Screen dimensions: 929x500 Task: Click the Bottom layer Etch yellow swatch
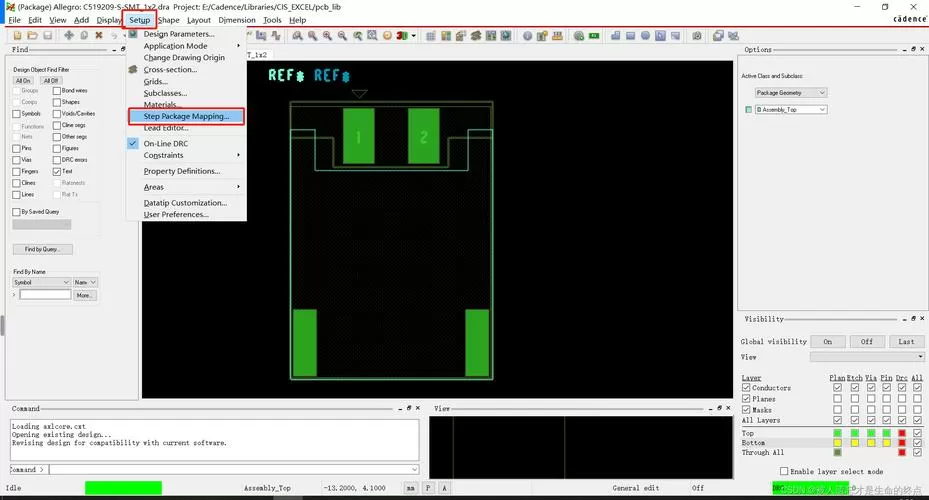[854, 443]
